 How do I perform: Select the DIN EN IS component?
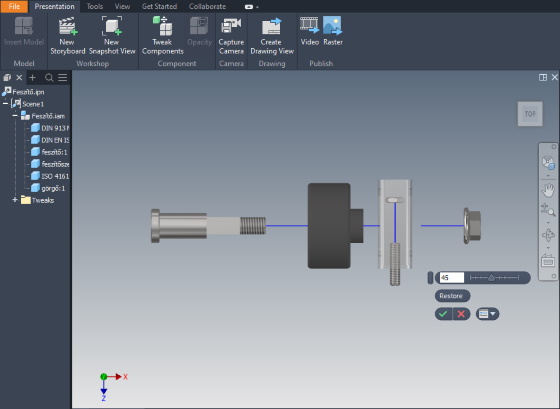(50, 140)
